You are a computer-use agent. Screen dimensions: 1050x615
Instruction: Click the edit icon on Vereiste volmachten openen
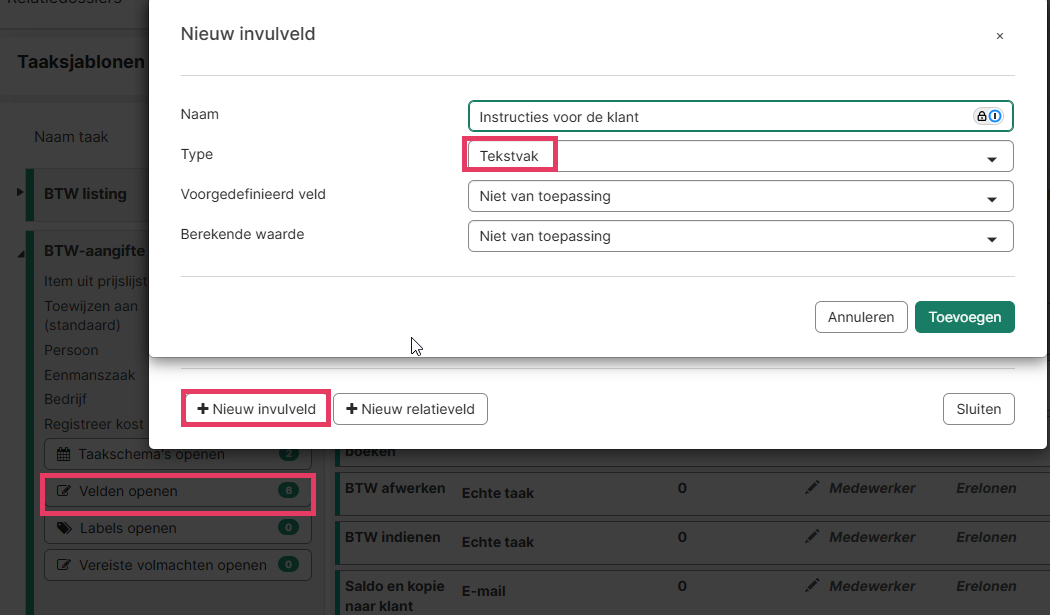pos(64,565)
